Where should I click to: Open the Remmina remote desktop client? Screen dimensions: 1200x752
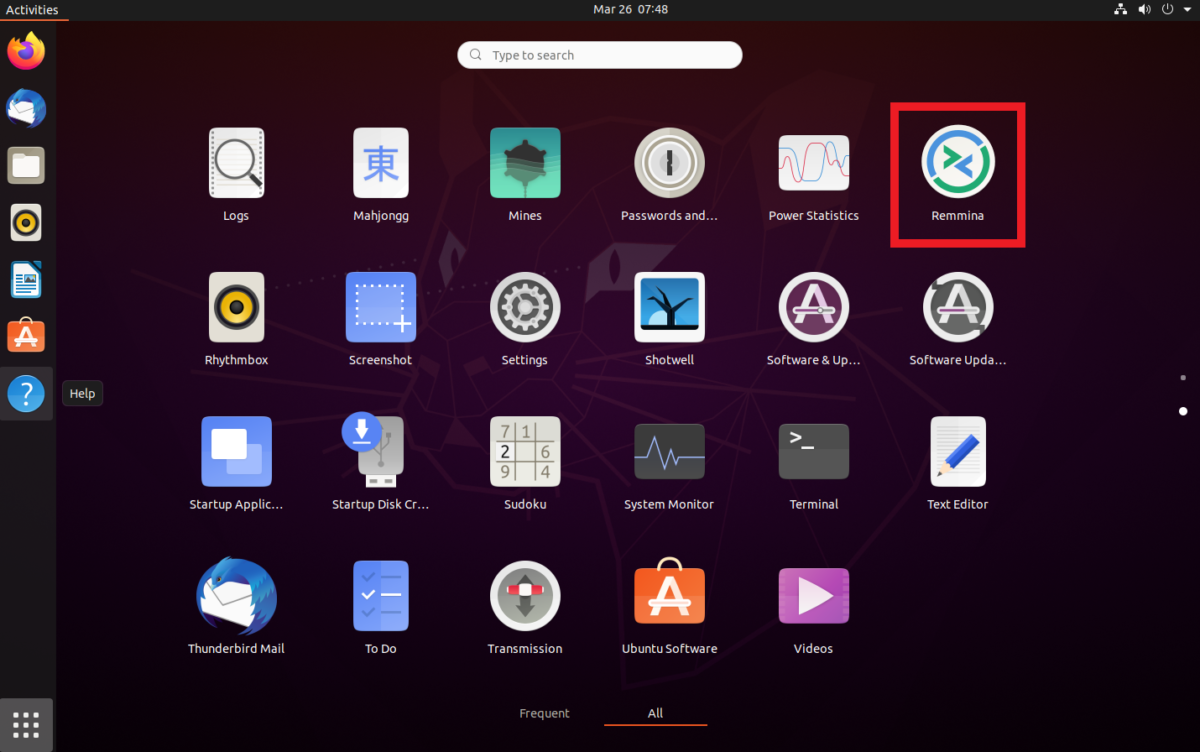957,162
